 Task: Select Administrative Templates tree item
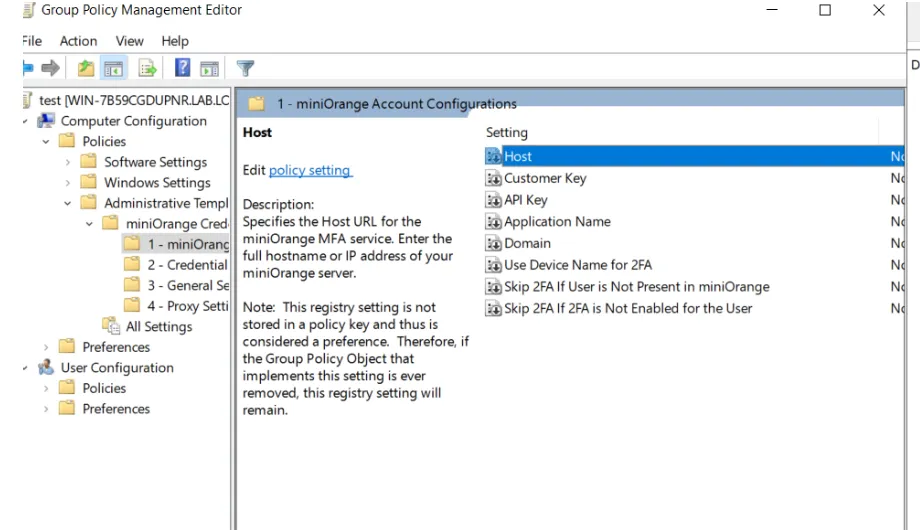166,203
